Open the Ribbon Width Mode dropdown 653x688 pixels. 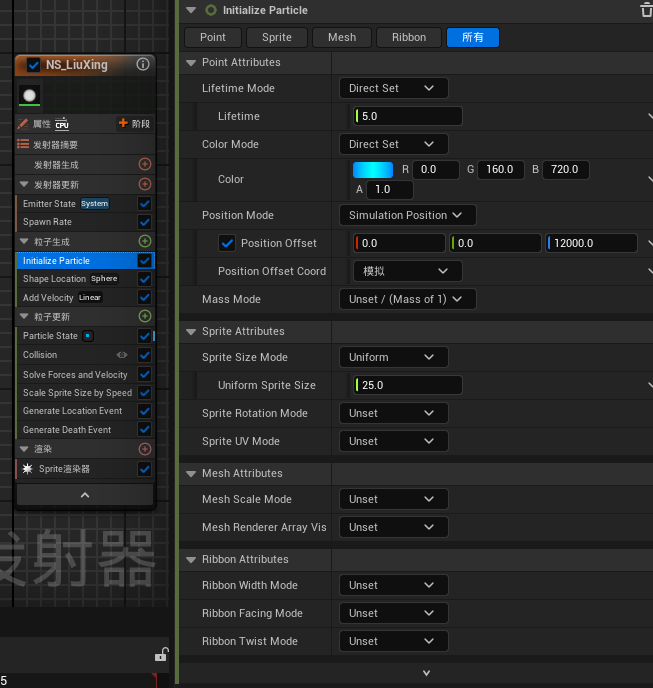[394, 585]
